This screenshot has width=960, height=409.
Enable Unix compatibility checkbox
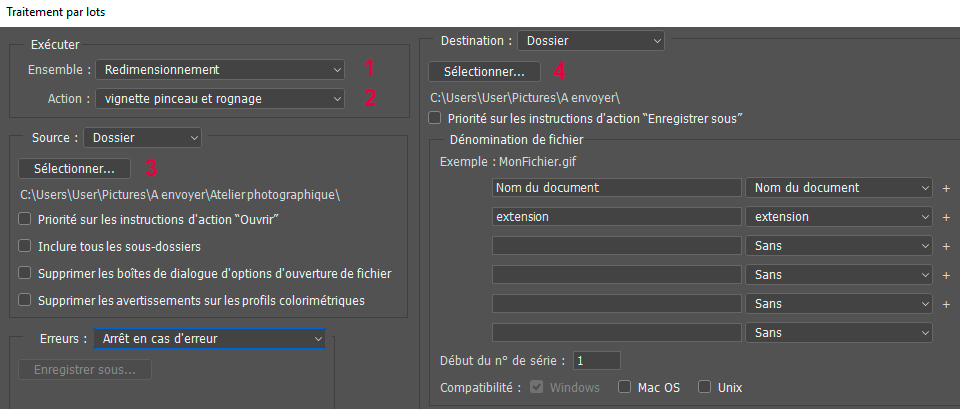click(705, 387)
